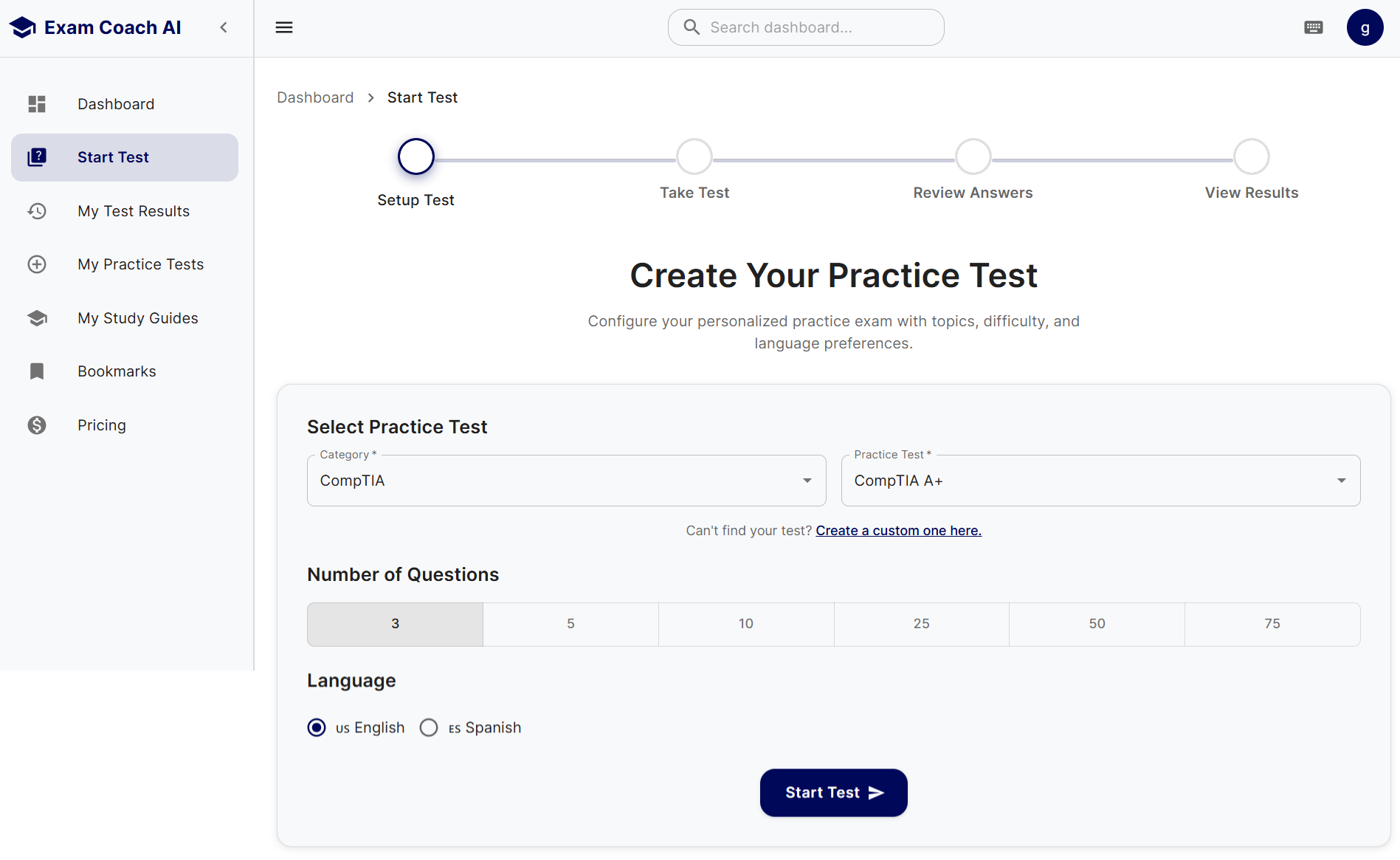Click the ES Spanish label text
Viewport: 1400px width, 860px height.
[485, 728]
